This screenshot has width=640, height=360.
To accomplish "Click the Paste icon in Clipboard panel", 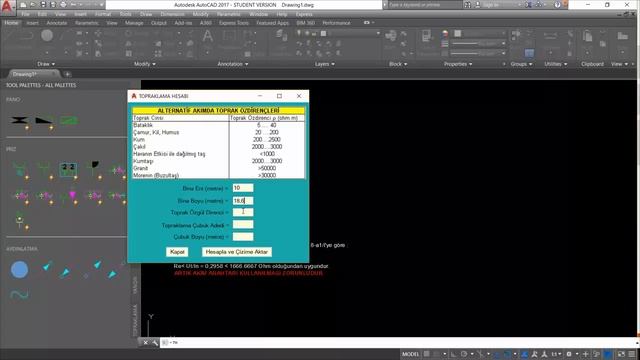I will coord(588,37).
